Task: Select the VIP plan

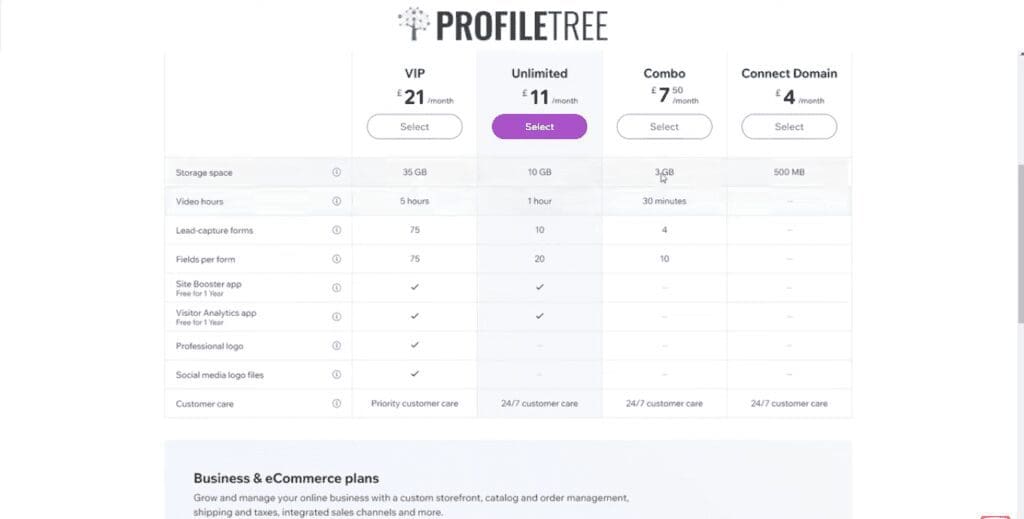Action: pos(415,127)
